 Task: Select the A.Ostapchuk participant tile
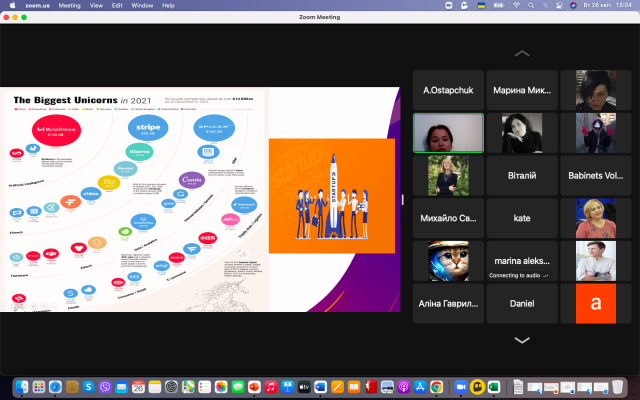[448, 90]
